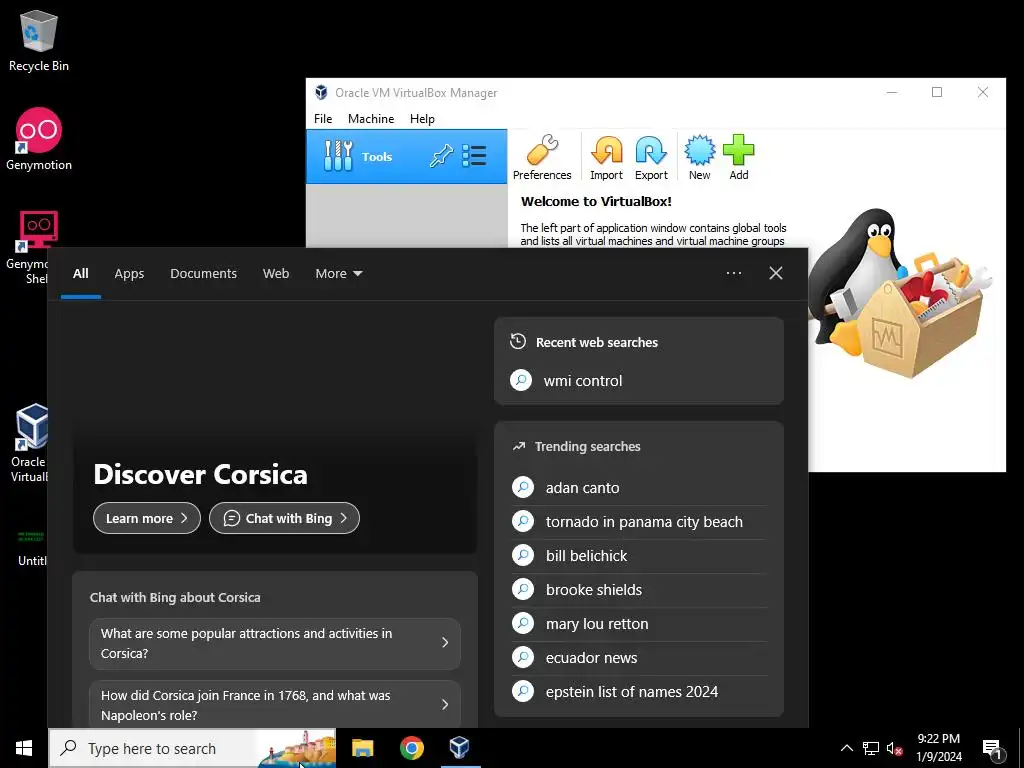
Task: Click the Learn more button
Action: pos(147,518)
